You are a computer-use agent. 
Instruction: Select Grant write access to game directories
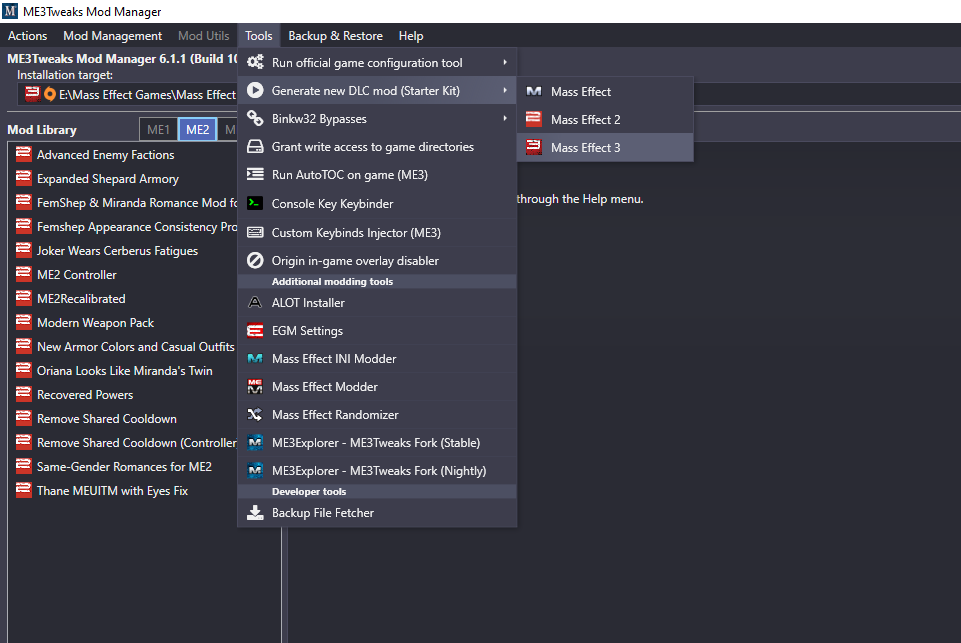coord(377,146)
